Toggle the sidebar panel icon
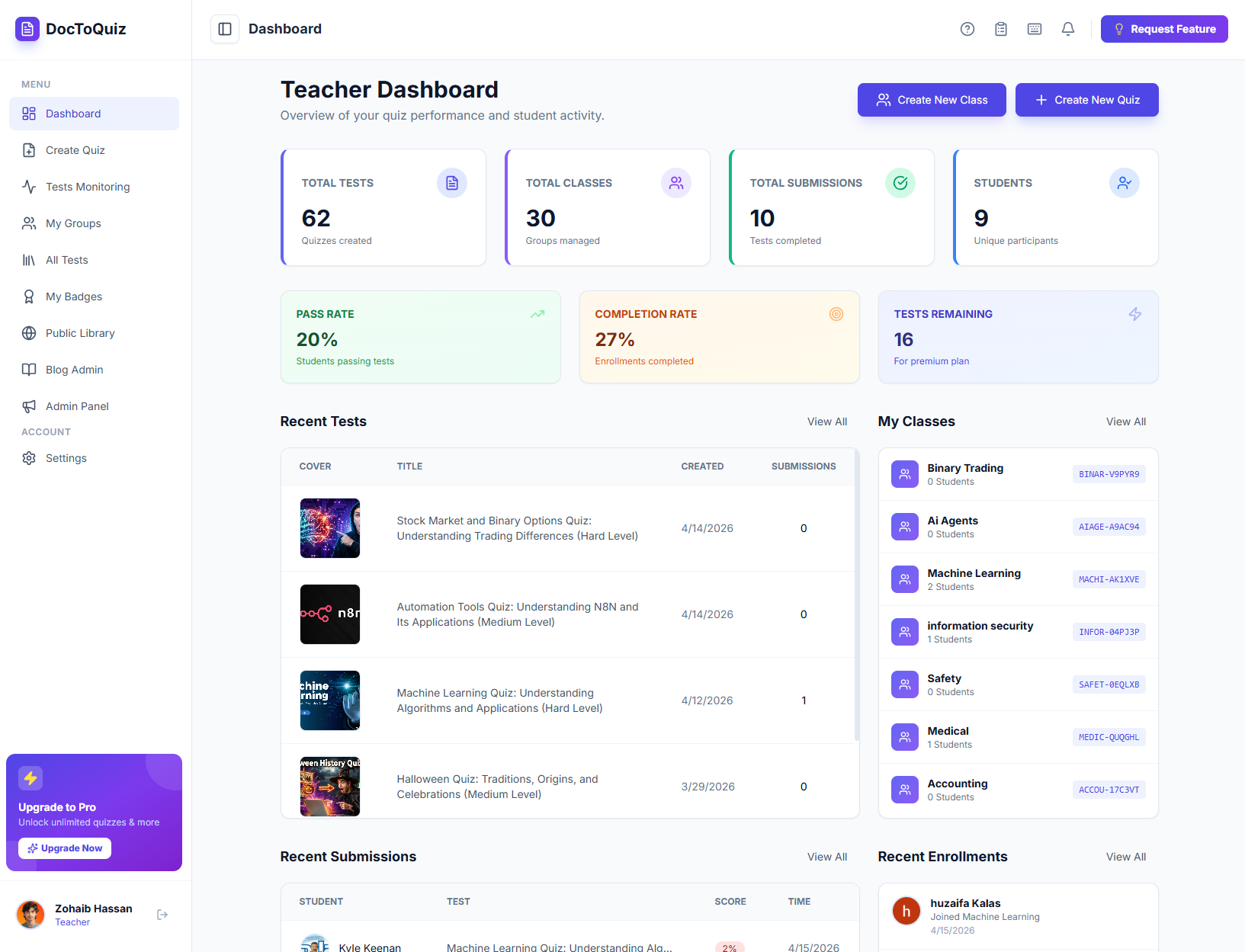The width and height of the screenshot is (1245, 952). coord(225,29)
